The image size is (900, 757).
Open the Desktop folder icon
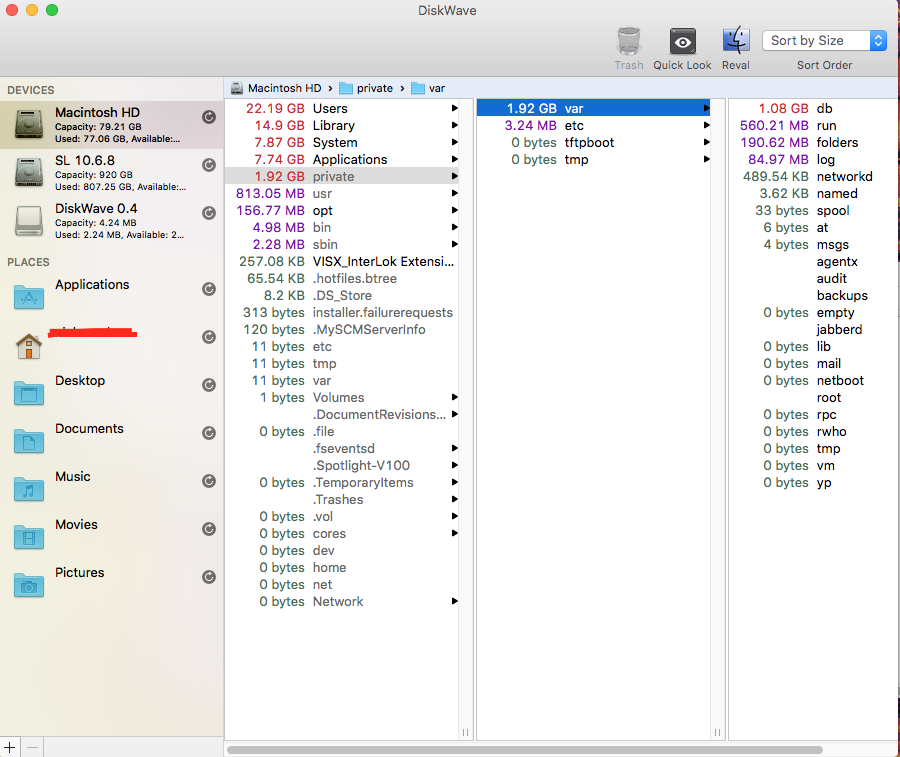(29, 393)
